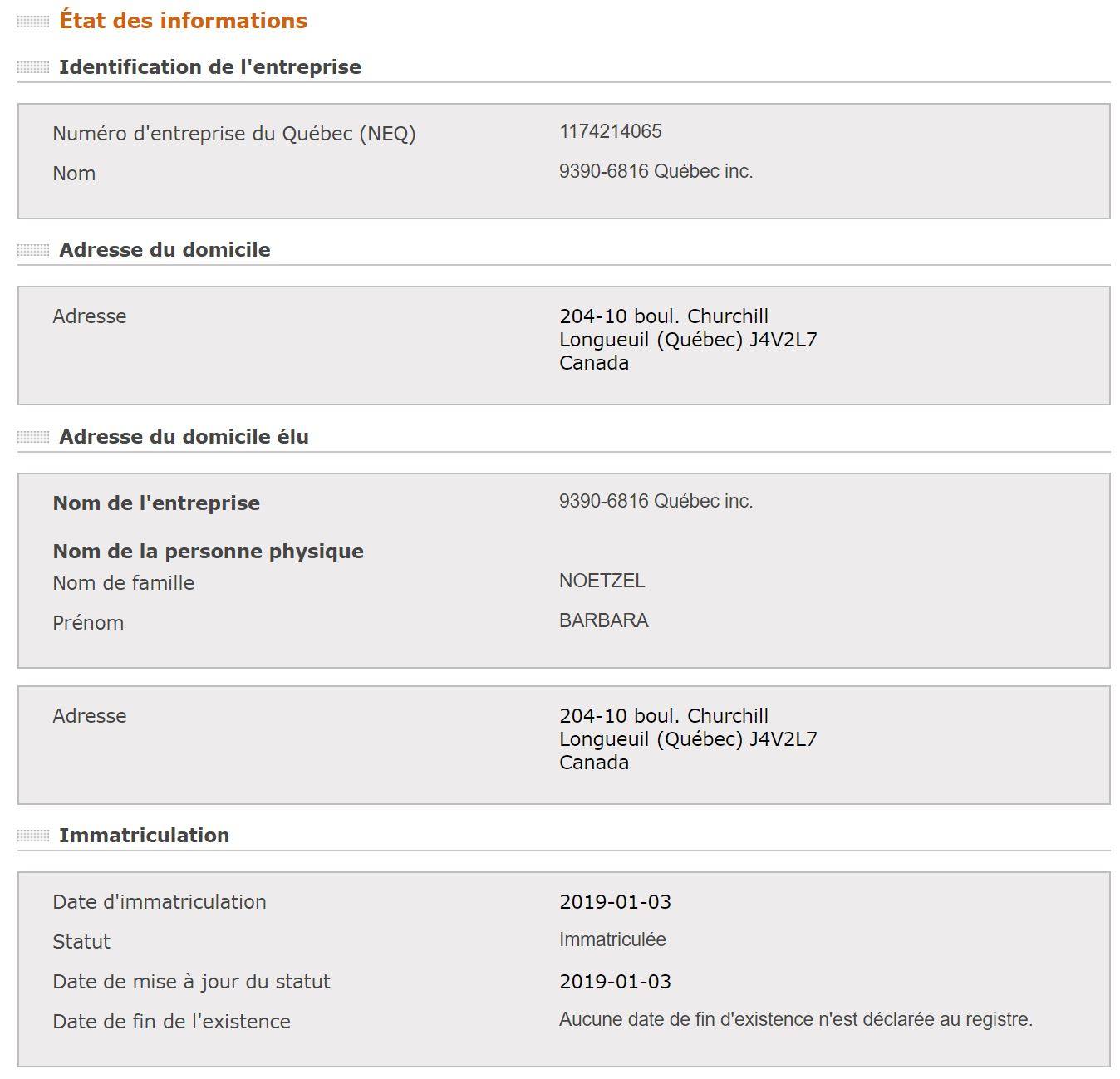Screen dimensions: 1120x1079
Task: Click the Adresse du domicile heading
Action: point(165,250)
